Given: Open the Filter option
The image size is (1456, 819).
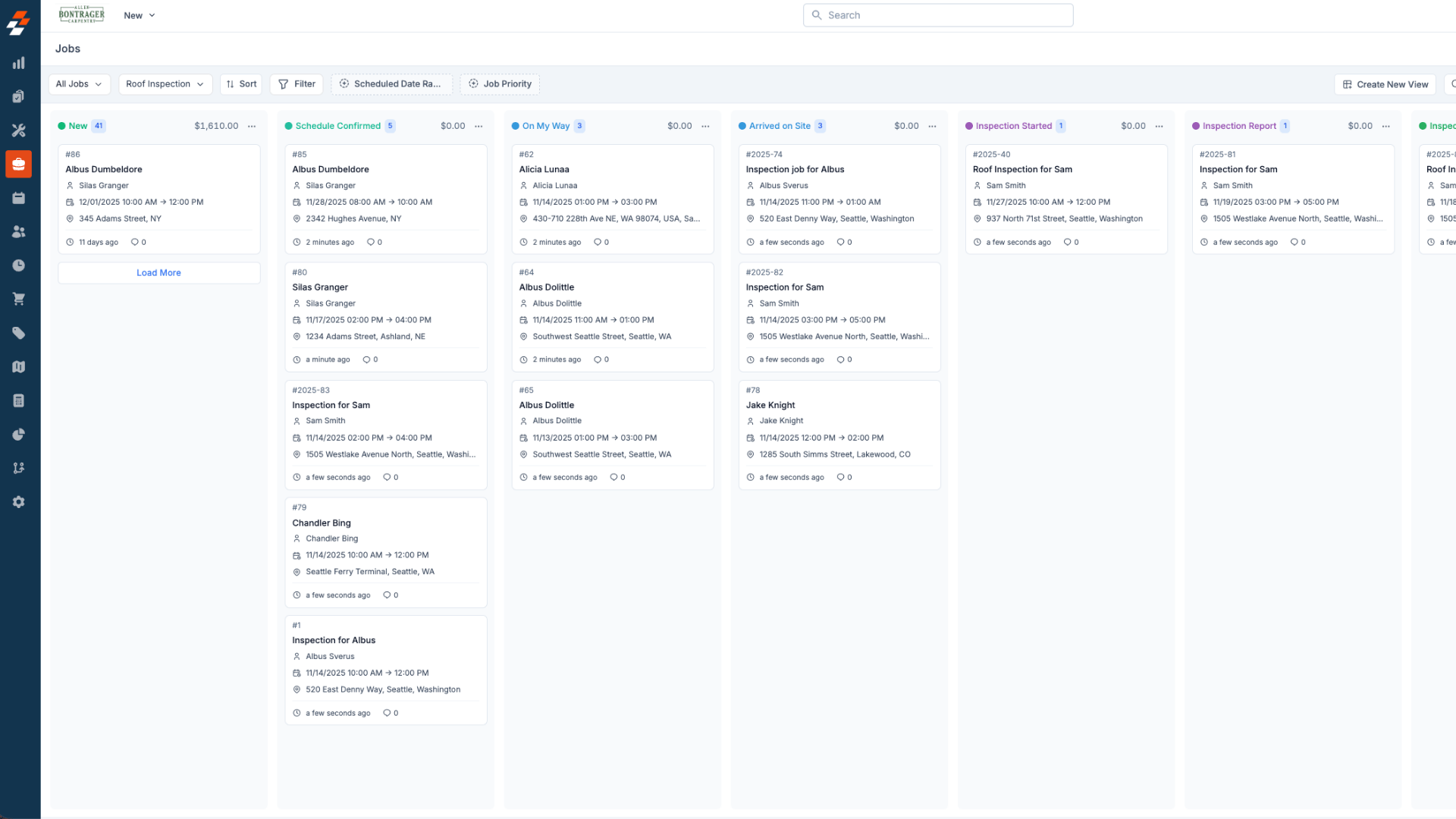Looking at the screenshot, I should pyautogui.click(x=297, y=84).
